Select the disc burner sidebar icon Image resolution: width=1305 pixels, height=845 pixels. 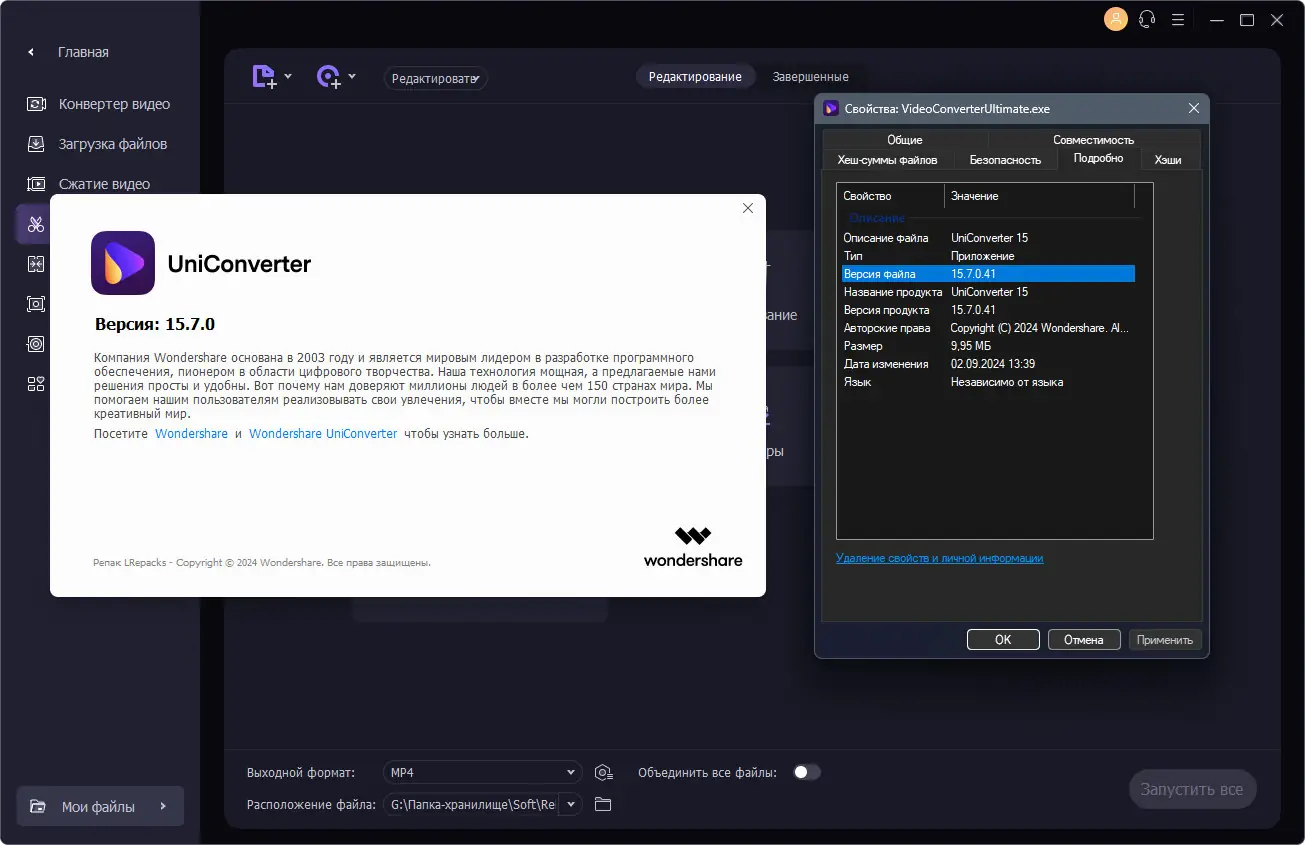(x=36, y=344)
